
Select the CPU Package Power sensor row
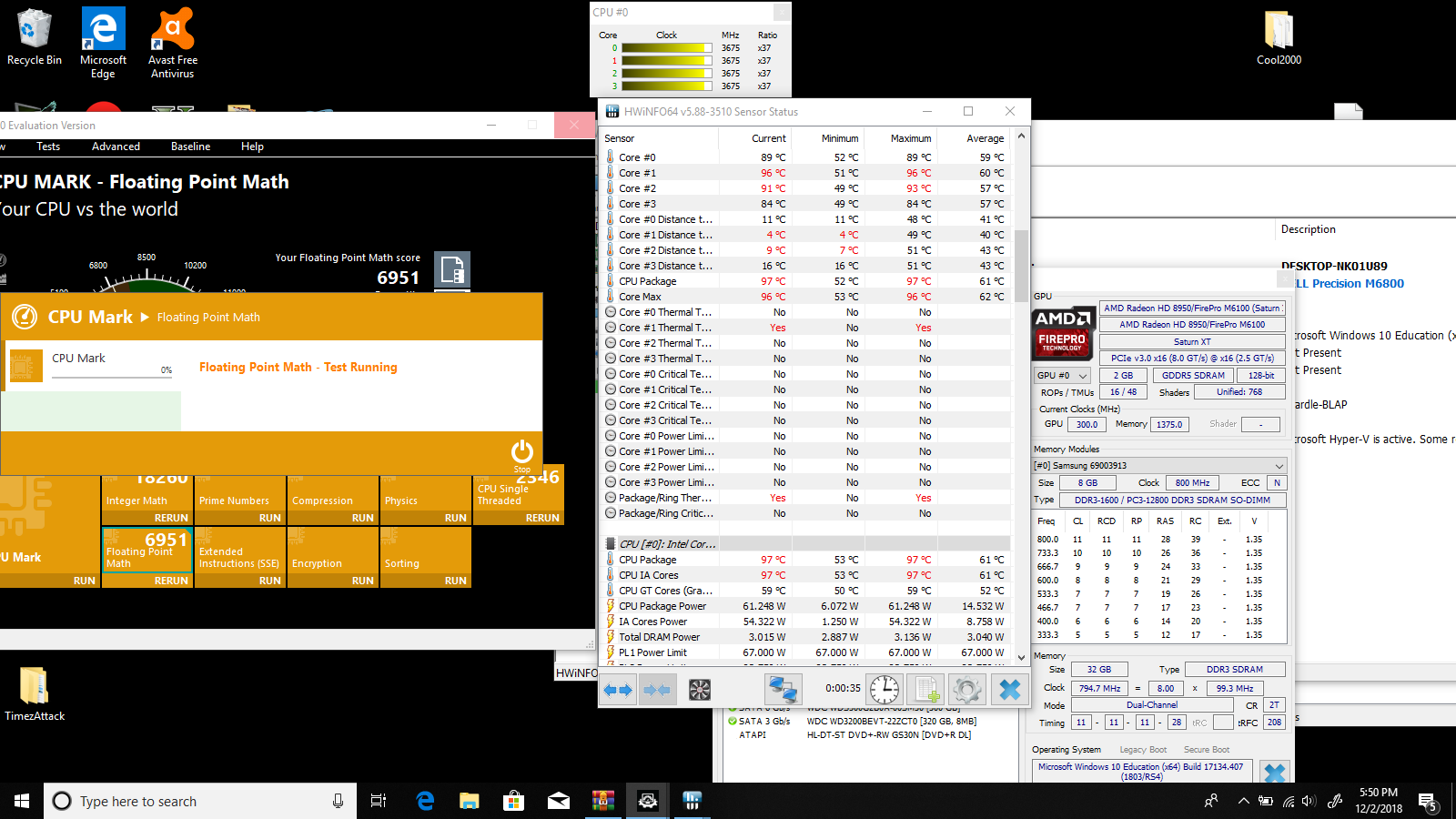point(806,606)
